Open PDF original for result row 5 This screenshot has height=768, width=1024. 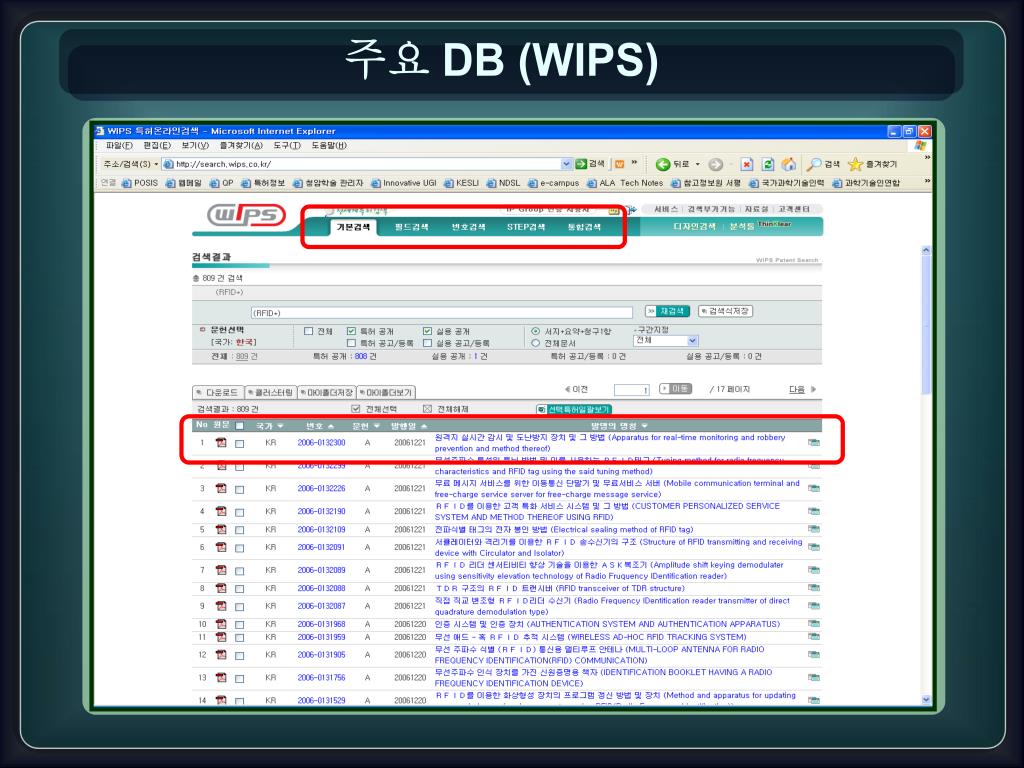(221, 529)
